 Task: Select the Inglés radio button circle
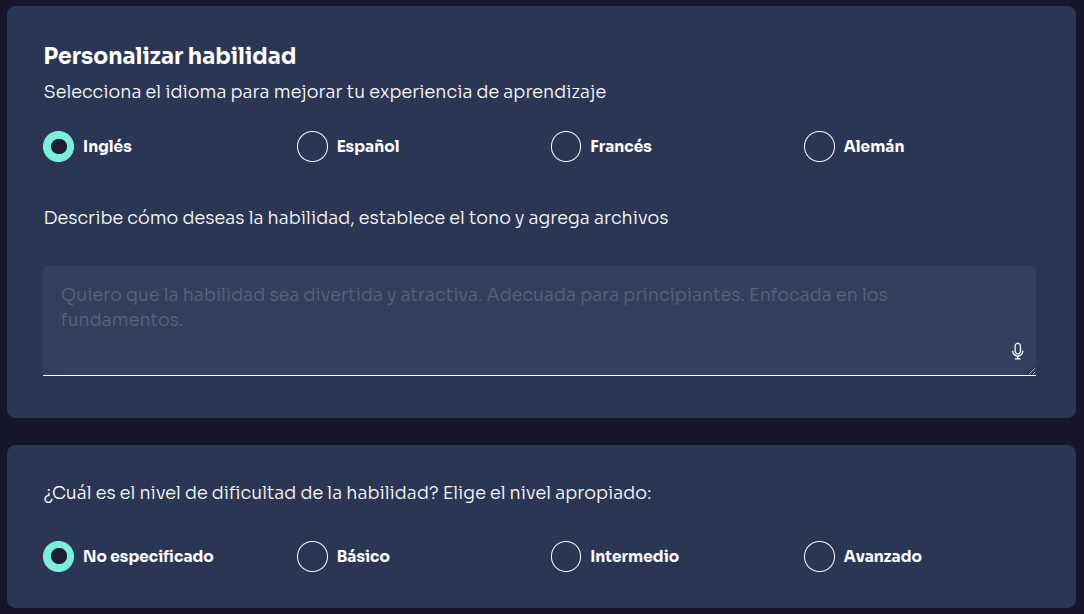click(x=59, y=147)
